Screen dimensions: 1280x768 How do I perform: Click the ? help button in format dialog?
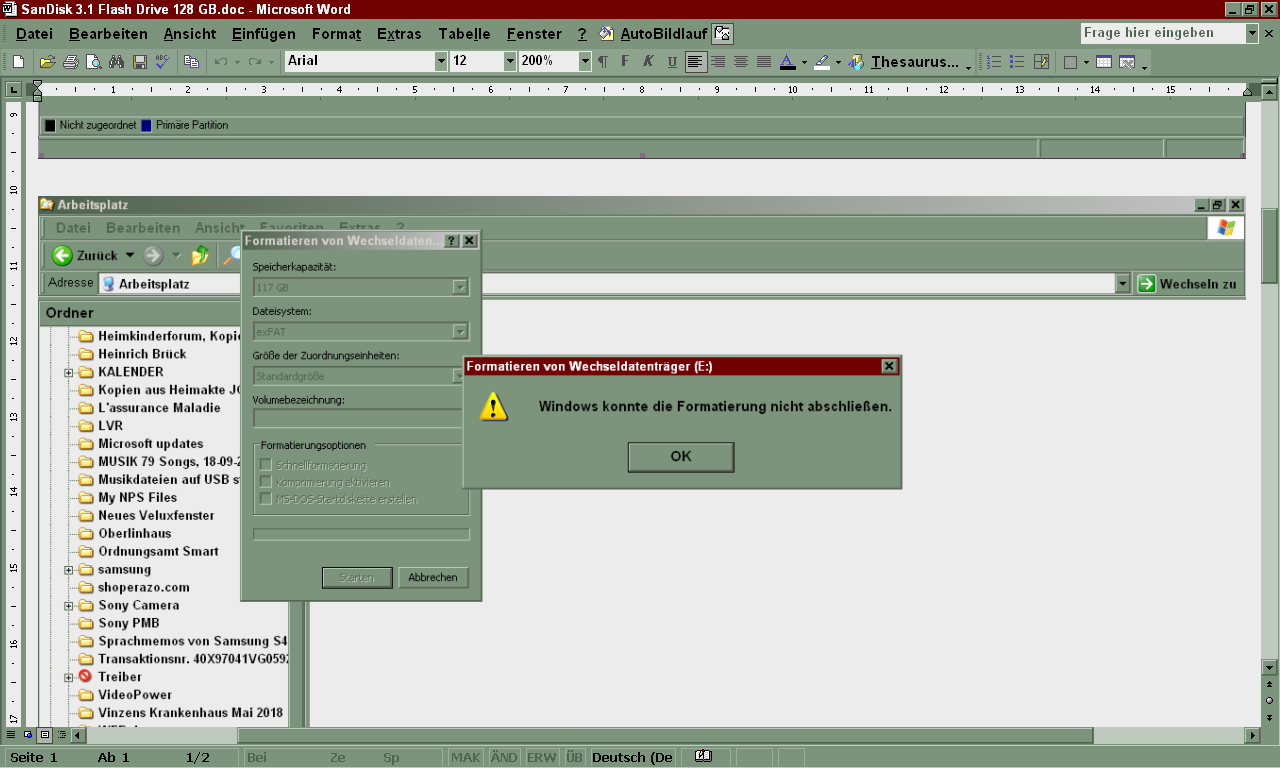coord(452,241)
